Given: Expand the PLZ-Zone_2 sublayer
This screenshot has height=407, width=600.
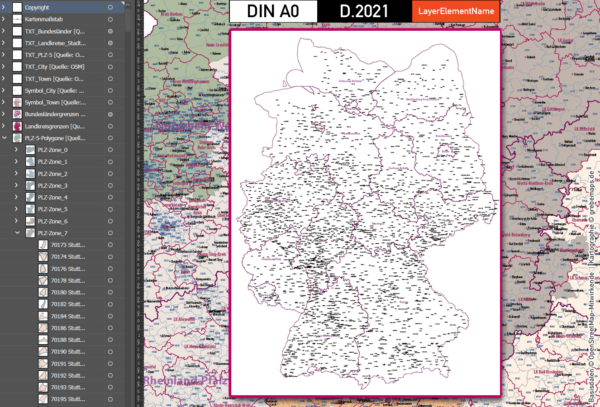Looking at the screenshot, I should [16, 174].
